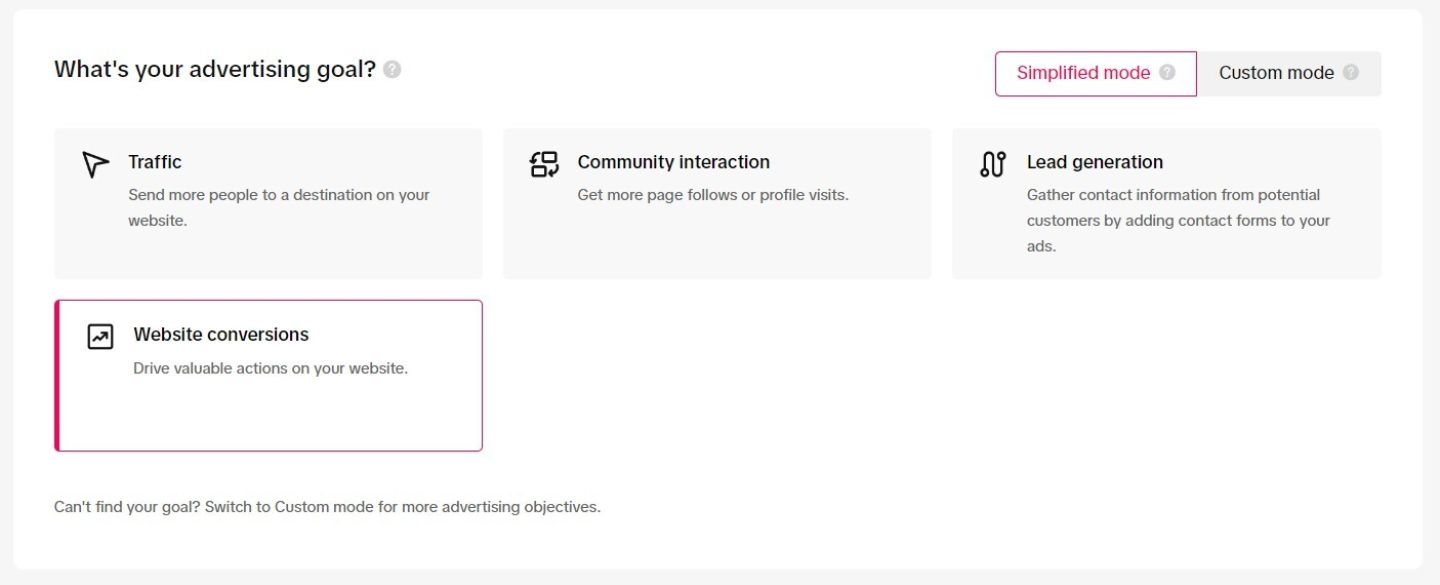Pick the Lead generation goal title
Screen dimensions: 1440x585
(x=1094, y=162)
